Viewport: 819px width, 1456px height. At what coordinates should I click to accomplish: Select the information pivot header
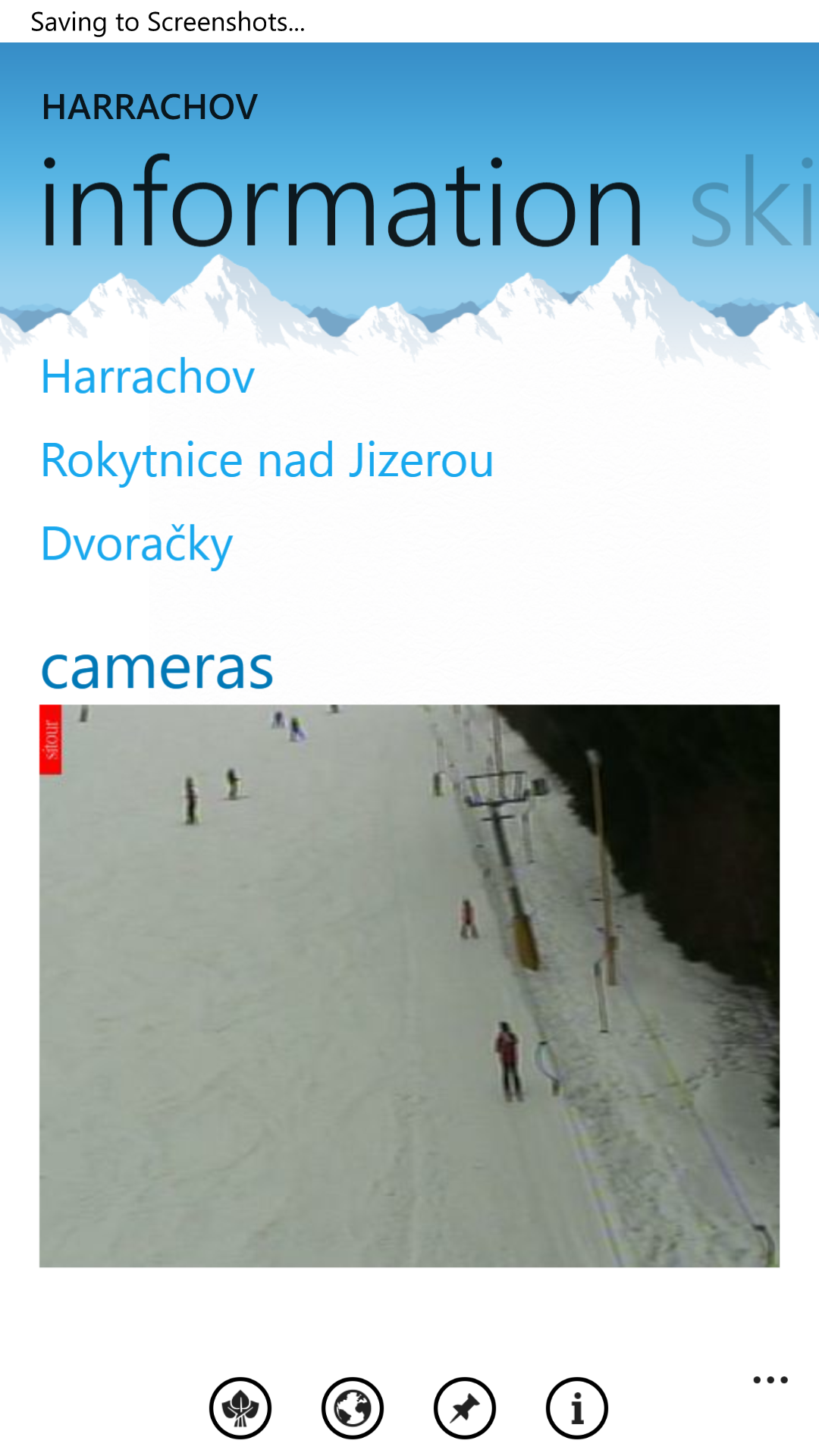click(x=342, y=203)
